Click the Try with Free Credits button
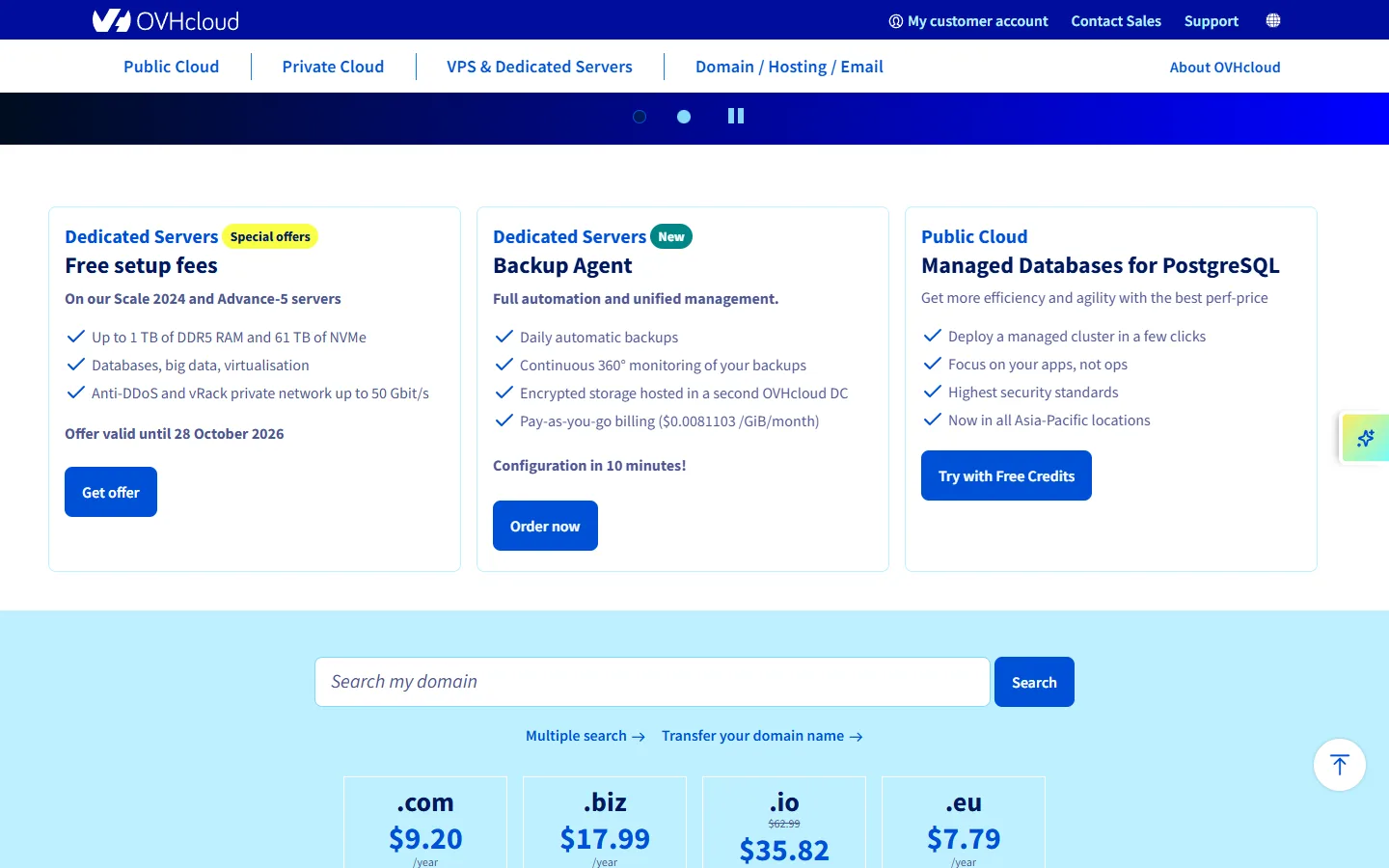 click(1006, 475)
